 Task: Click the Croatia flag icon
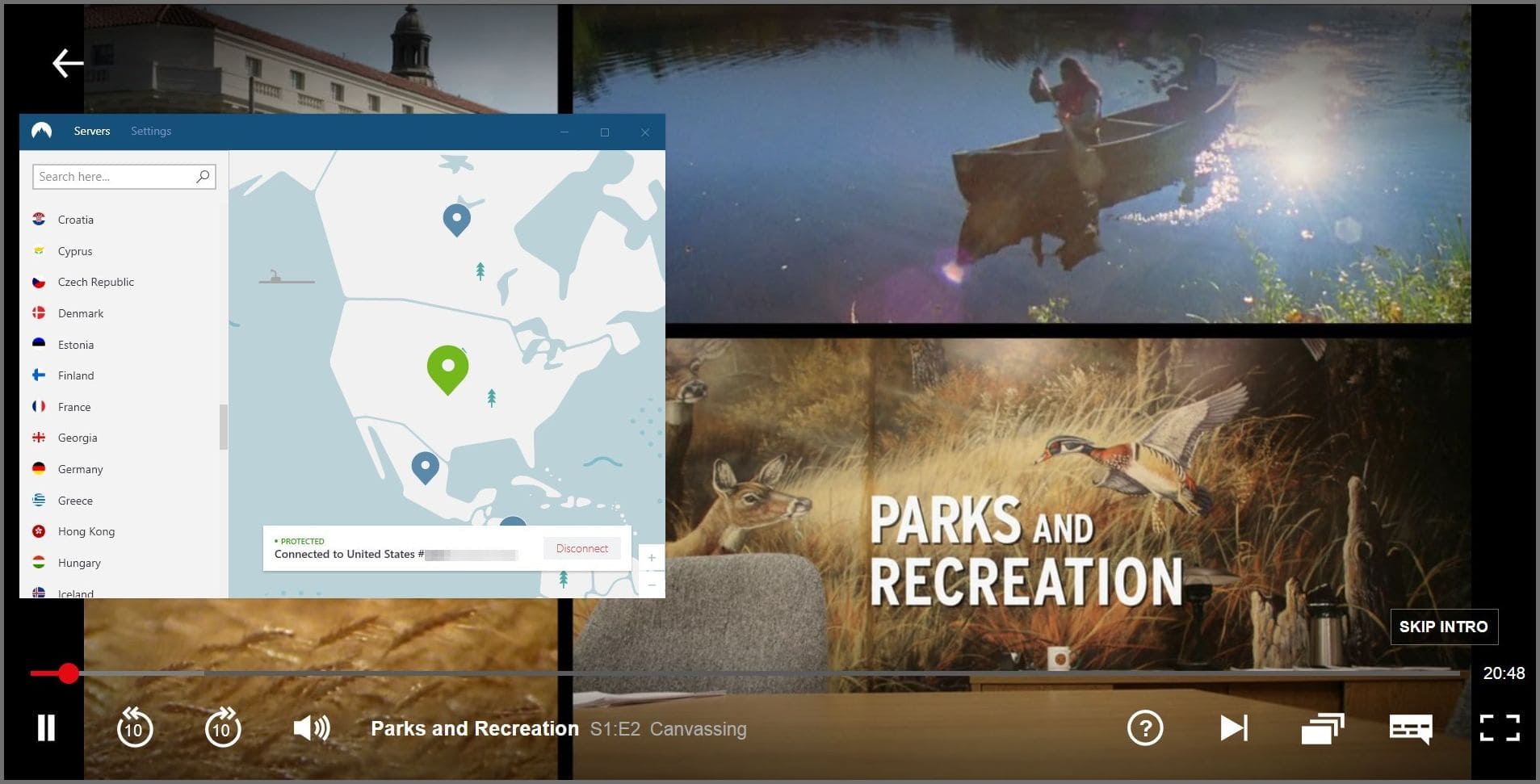[39, 219]
